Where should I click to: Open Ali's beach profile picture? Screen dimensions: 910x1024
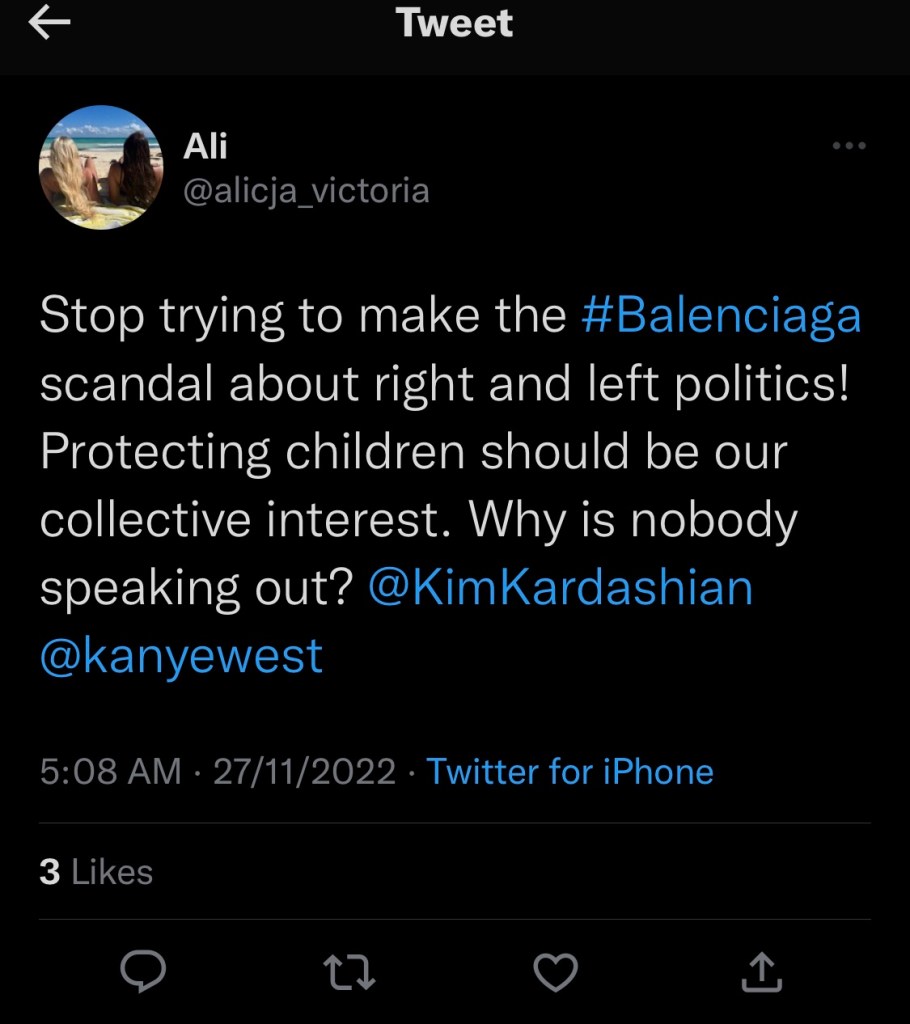point(100,167)
